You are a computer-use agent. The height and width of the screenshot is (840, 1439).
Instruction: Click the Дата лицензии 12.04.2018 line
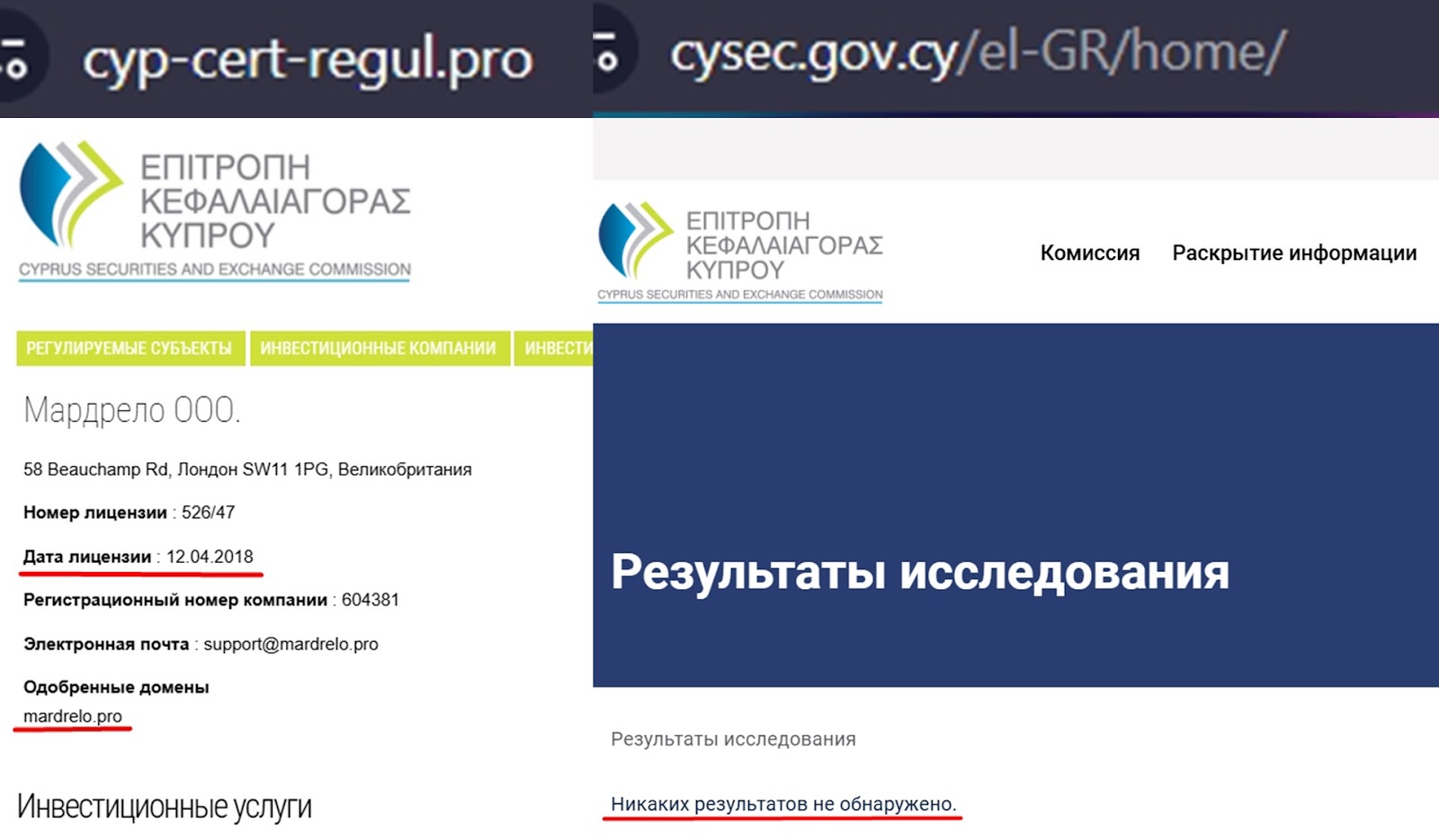pyautogui.click(x=139, y=557)
